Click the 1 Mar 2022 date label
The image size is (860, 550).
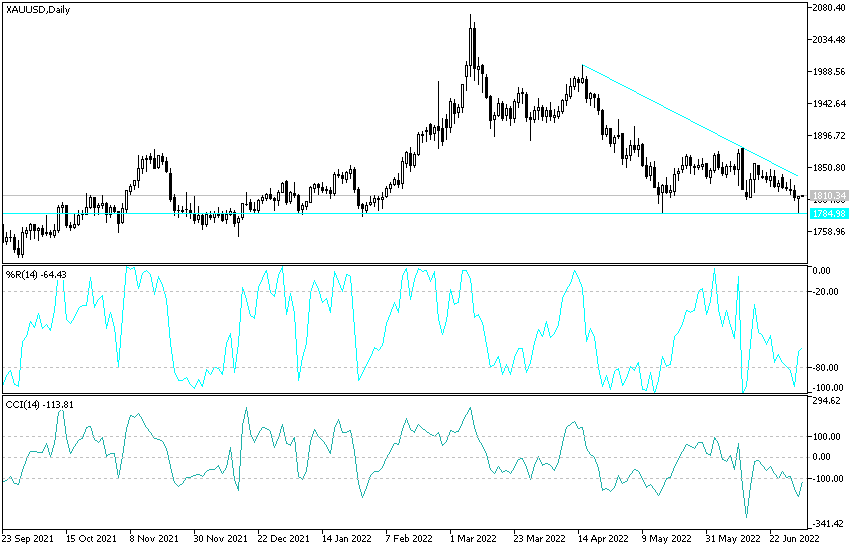pos(473,538)
